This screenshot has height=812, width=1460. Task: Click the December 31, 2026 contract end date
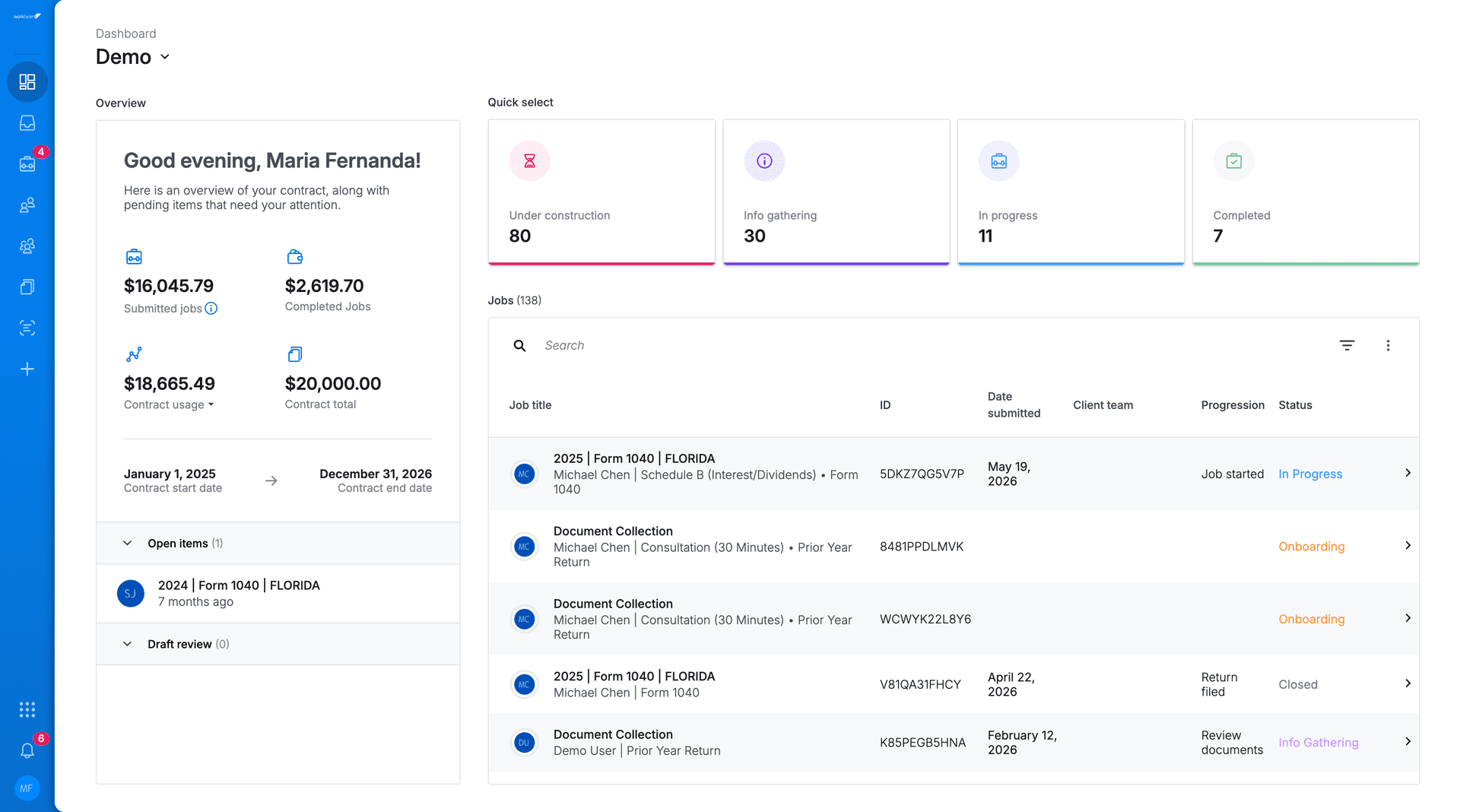(x=376, y=474)
